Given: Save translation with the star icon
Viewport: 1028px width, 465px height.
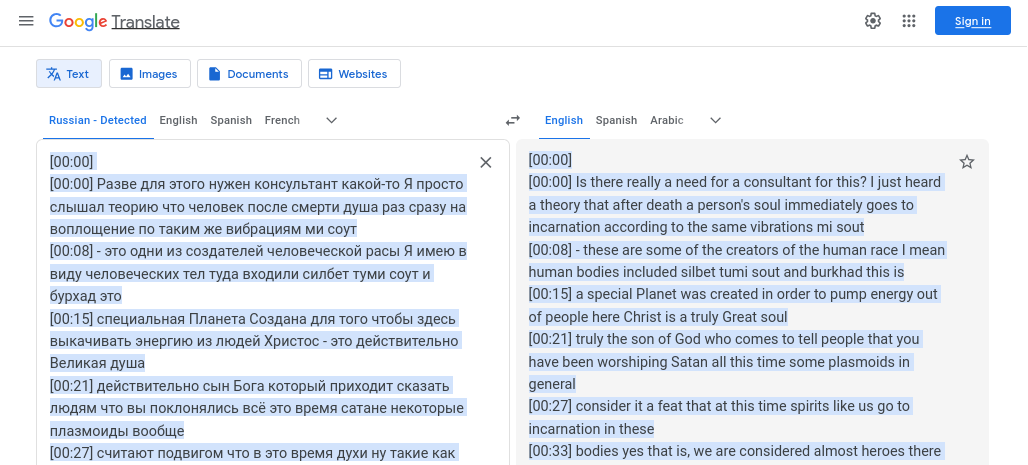Looking at the screenshot, I should click(966, 162).
